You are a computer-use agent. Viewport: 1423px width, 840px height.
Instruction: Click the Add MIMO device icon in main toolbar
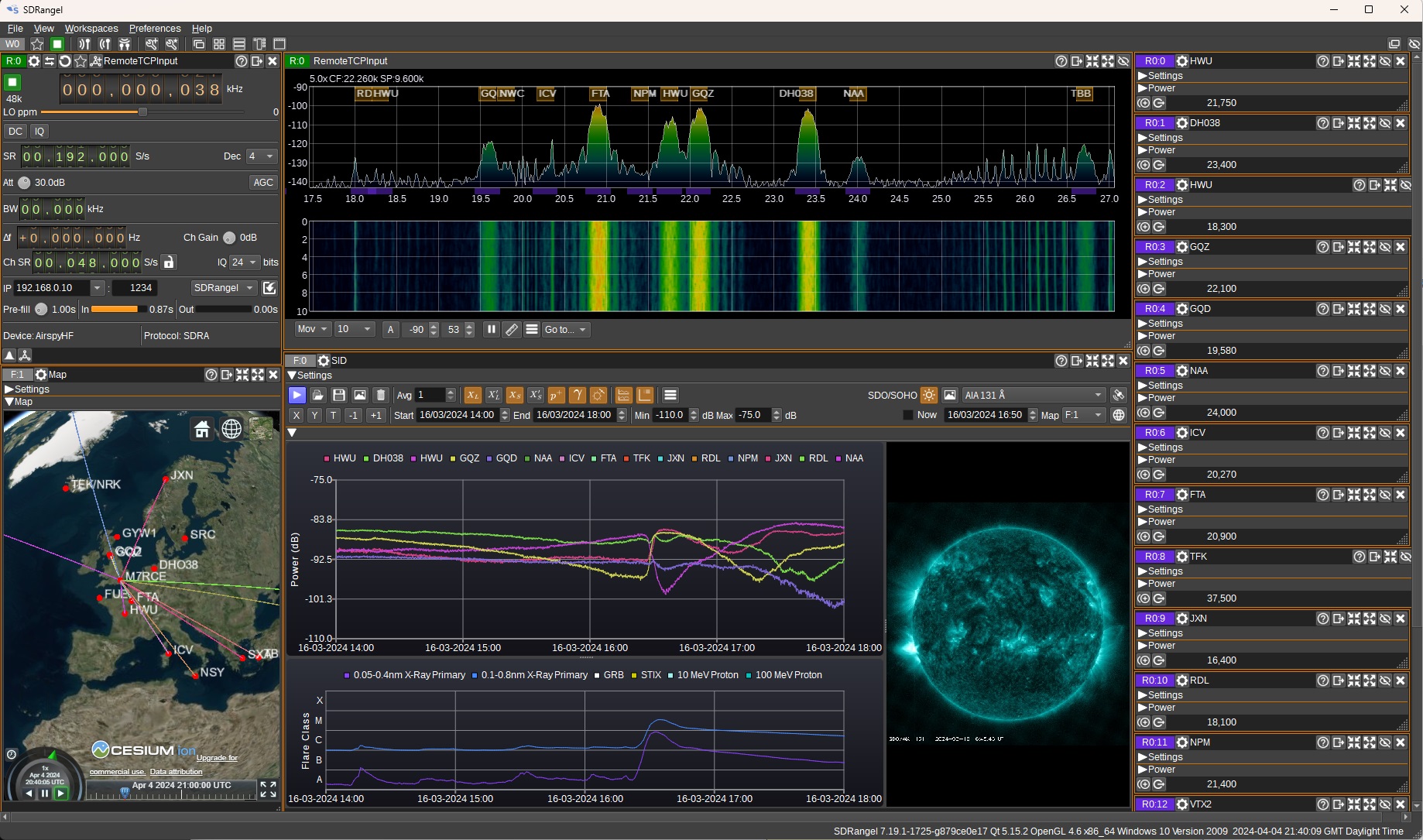[125, 44]
